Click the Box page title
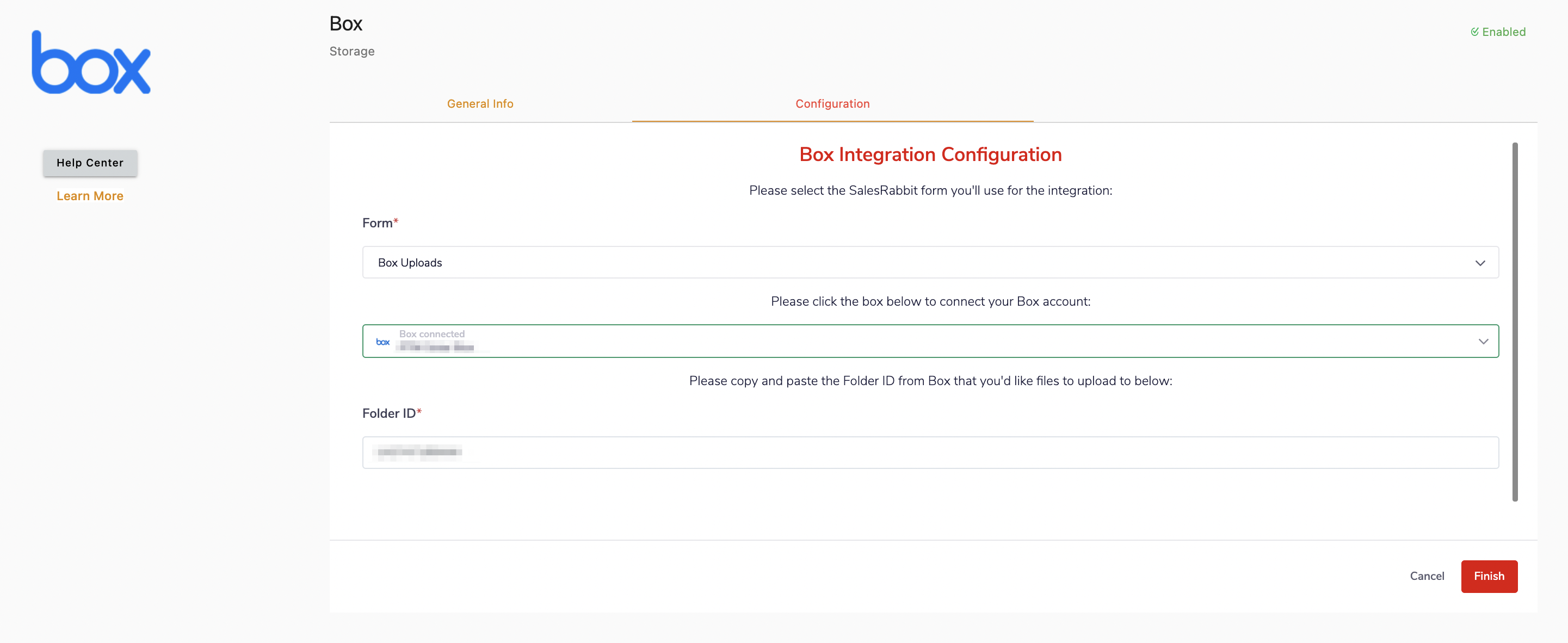This screenshot has height=643, width=1568. point(345,24)
